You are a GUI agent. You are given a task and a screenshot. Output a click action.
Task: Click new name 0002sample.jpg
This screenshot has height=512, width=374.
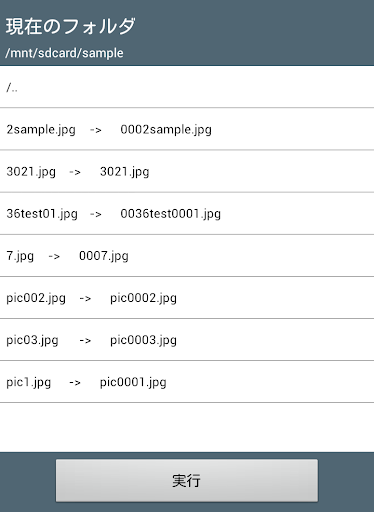coord(166,130)
